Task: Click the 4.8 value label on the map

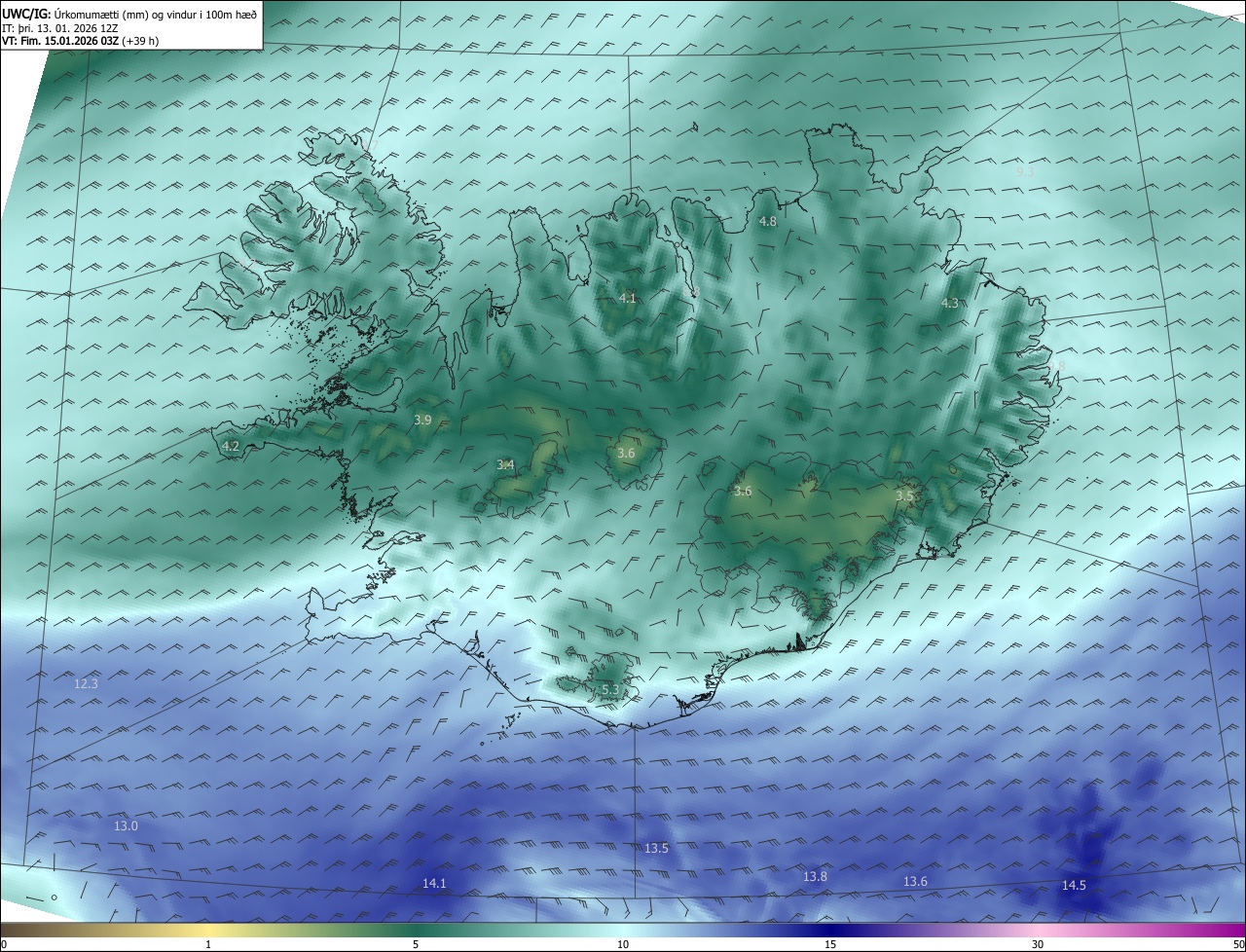Action: (x=768, y=222)
